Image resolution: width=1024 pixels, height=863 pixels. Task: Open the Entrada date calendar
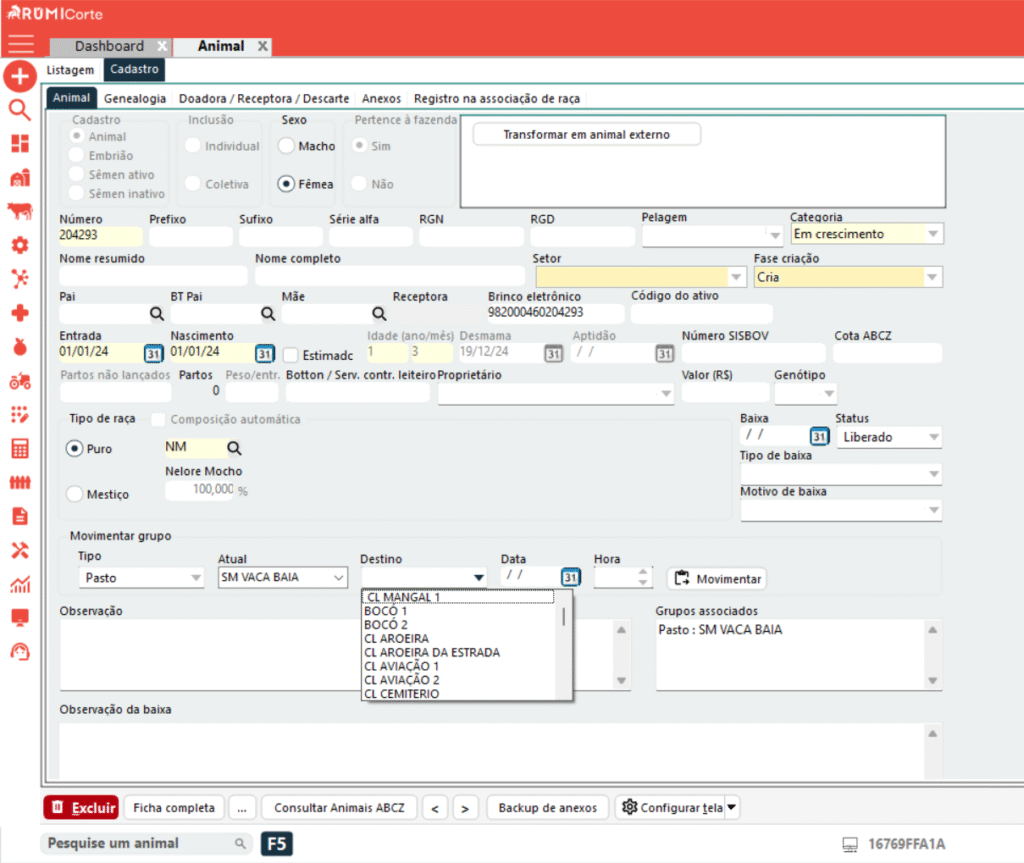(x=153, y=353)
